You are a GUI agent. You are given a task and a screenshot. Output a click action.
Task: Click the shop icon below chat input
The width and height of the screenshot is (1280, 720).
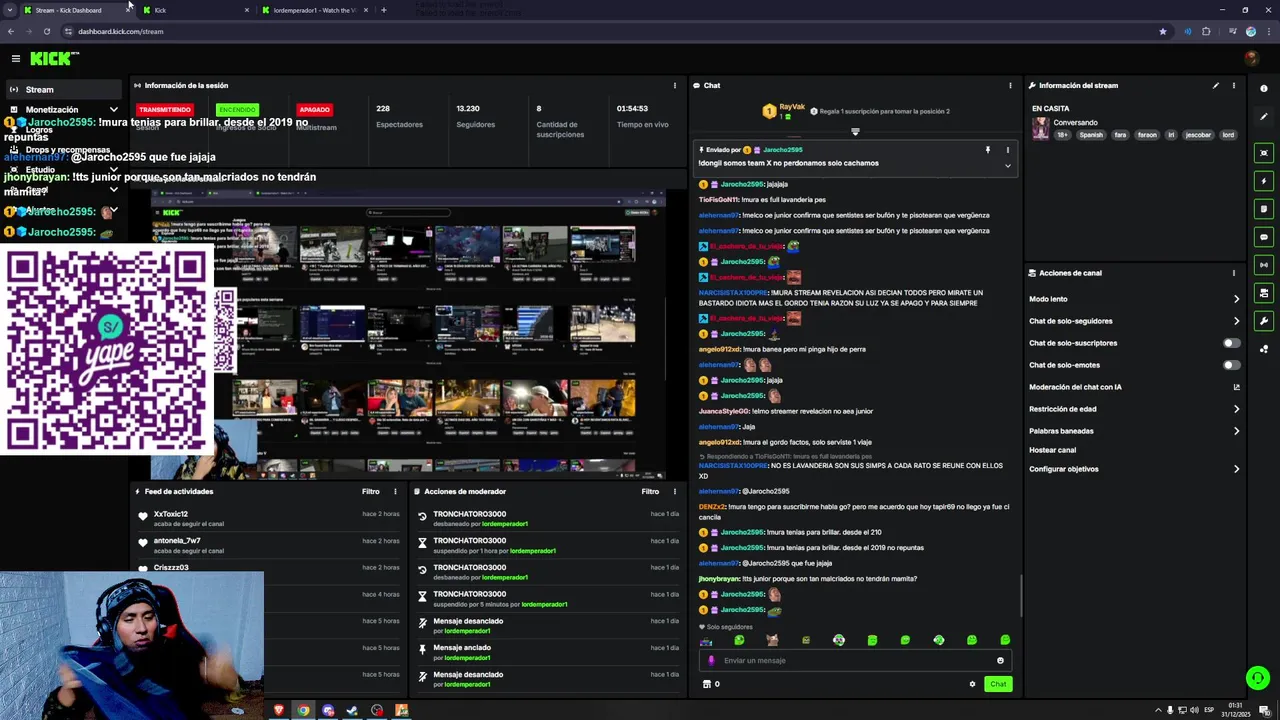[x=707, y=684]
